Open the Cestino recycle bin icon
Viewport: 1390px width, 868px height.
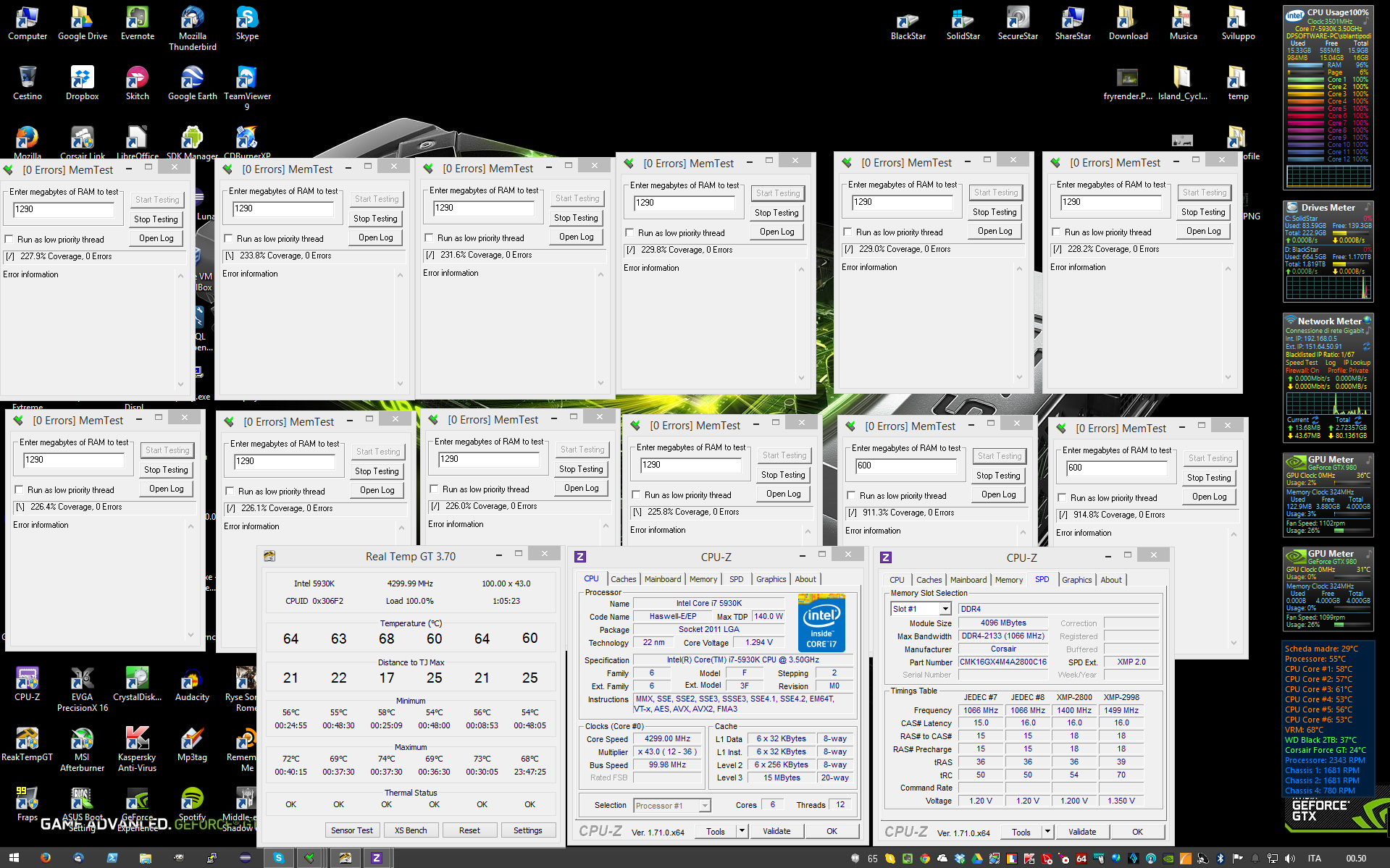point(27,83)
